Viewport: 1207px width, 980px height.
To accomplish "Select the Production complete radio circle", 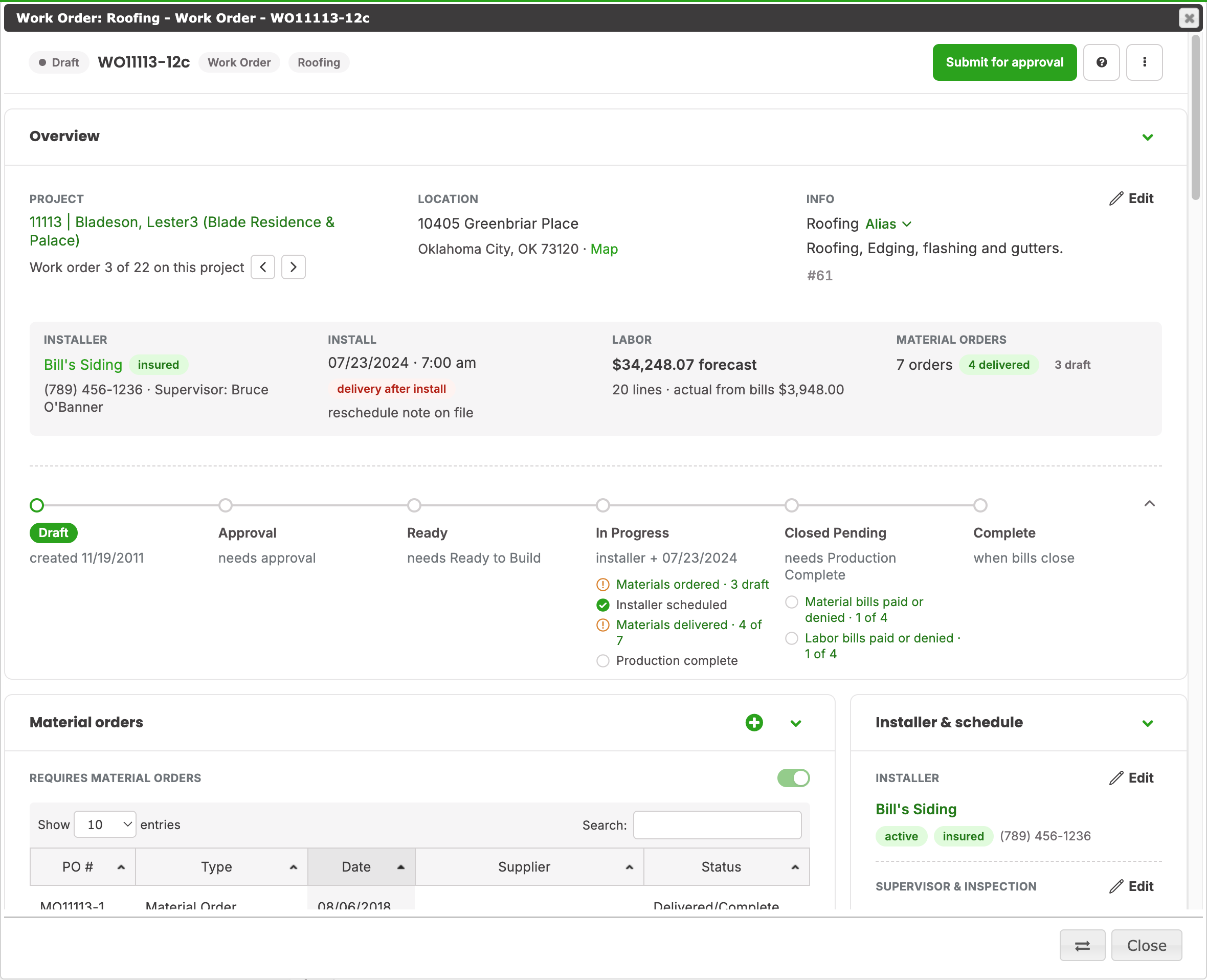I will (602, 661).
